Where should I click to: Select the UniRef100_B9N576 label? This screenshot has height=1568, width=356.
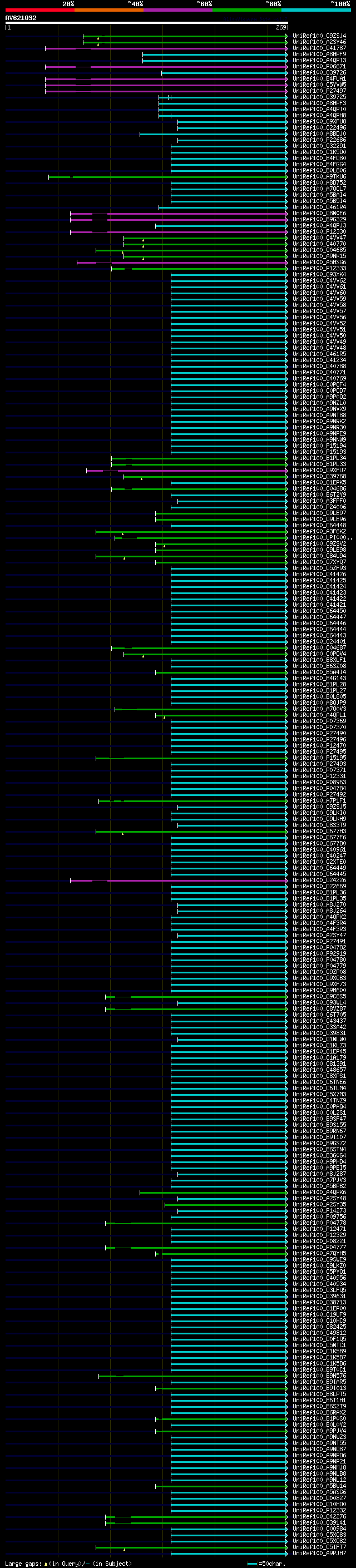coord(319,1376)
